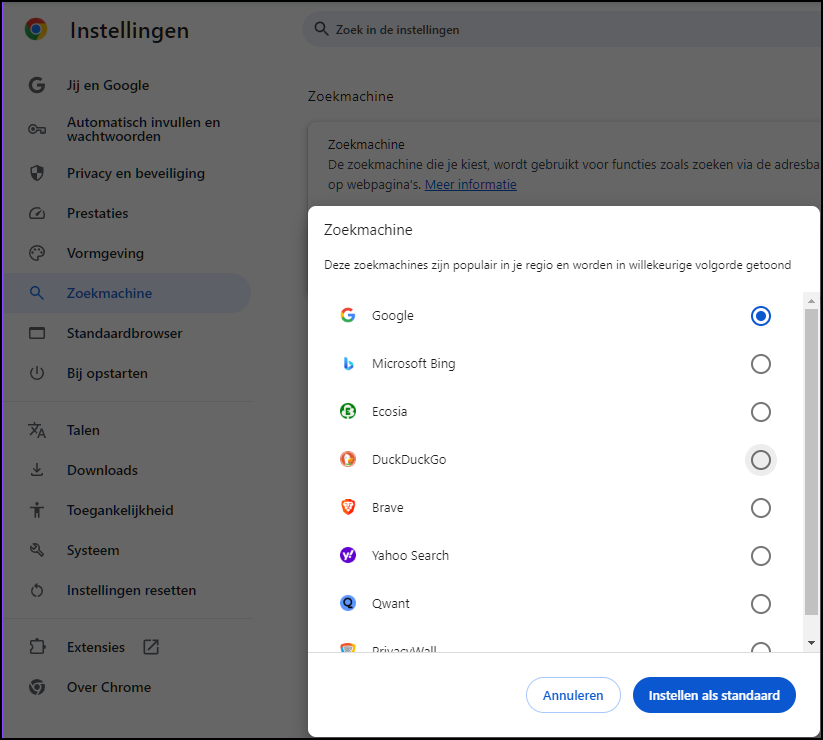
Task: Choose the Yahoo Search radio button
Action: [761, 556]
